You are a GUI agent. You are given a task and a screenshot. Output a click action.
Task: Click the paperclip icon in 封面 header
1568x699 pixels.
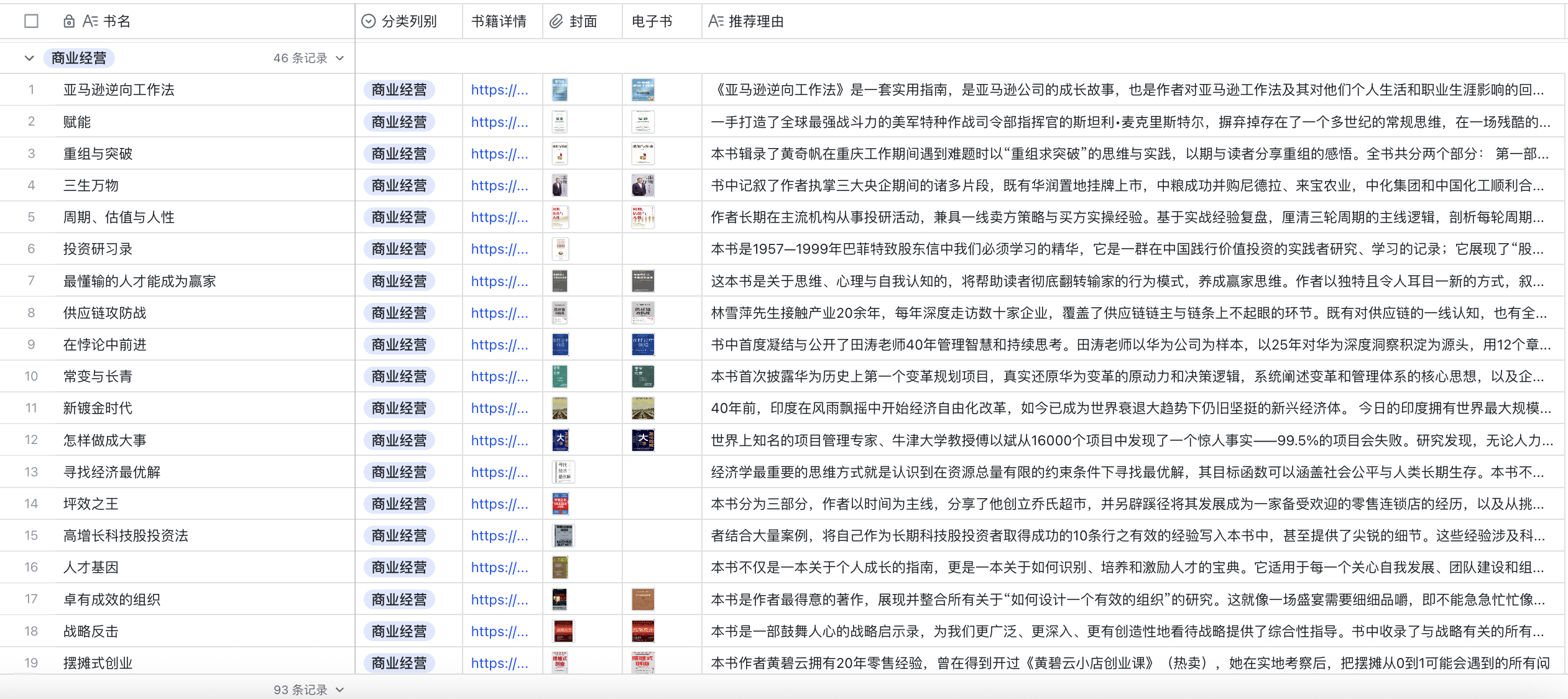point(556,22)
